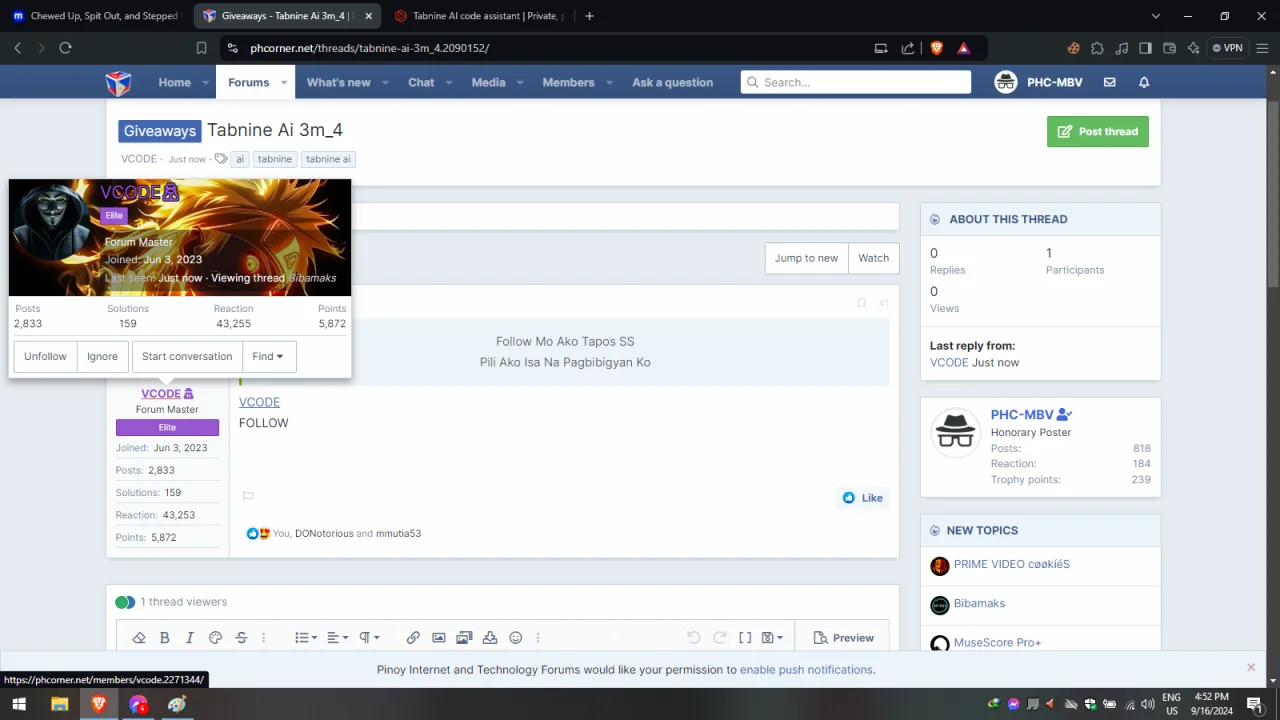Viewport: 1280px width, 720px height.
Task: Expand the Find dropdown in member card
Action: [268, 356]
